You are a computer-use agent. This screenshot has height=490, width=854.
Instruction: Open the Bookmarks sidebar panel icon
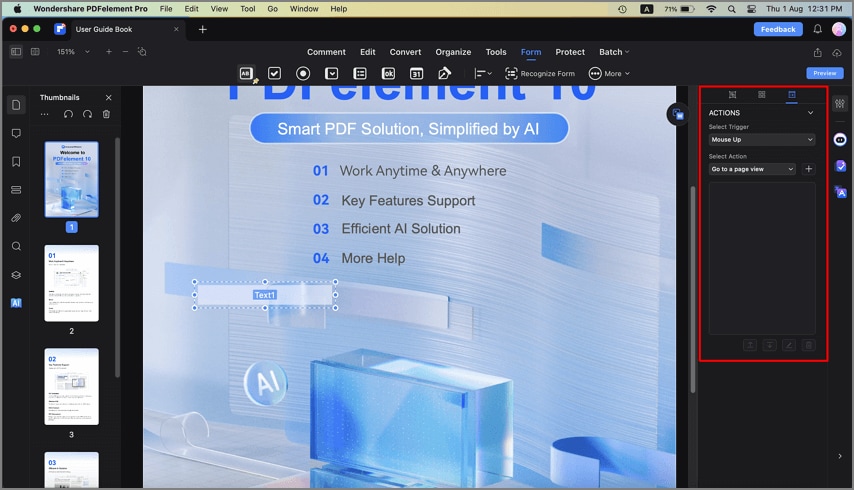pyautogui.click(x=16, y=162)
